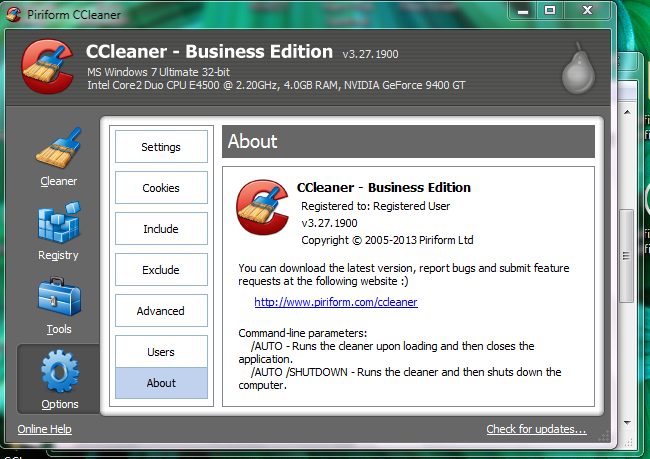
Task: Click the About heading banner
Action: coord(408,141)
